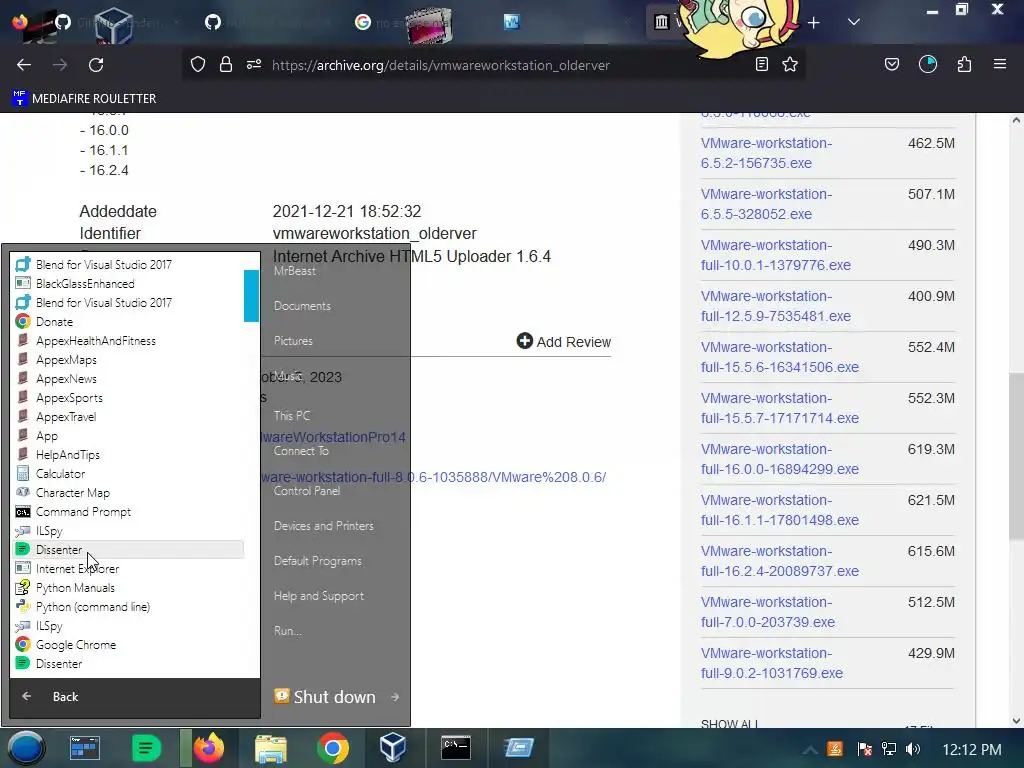The image size is (1024, 768).
Task: Click Add Review link
Action: pyautogui.click(x=564, y=342)
